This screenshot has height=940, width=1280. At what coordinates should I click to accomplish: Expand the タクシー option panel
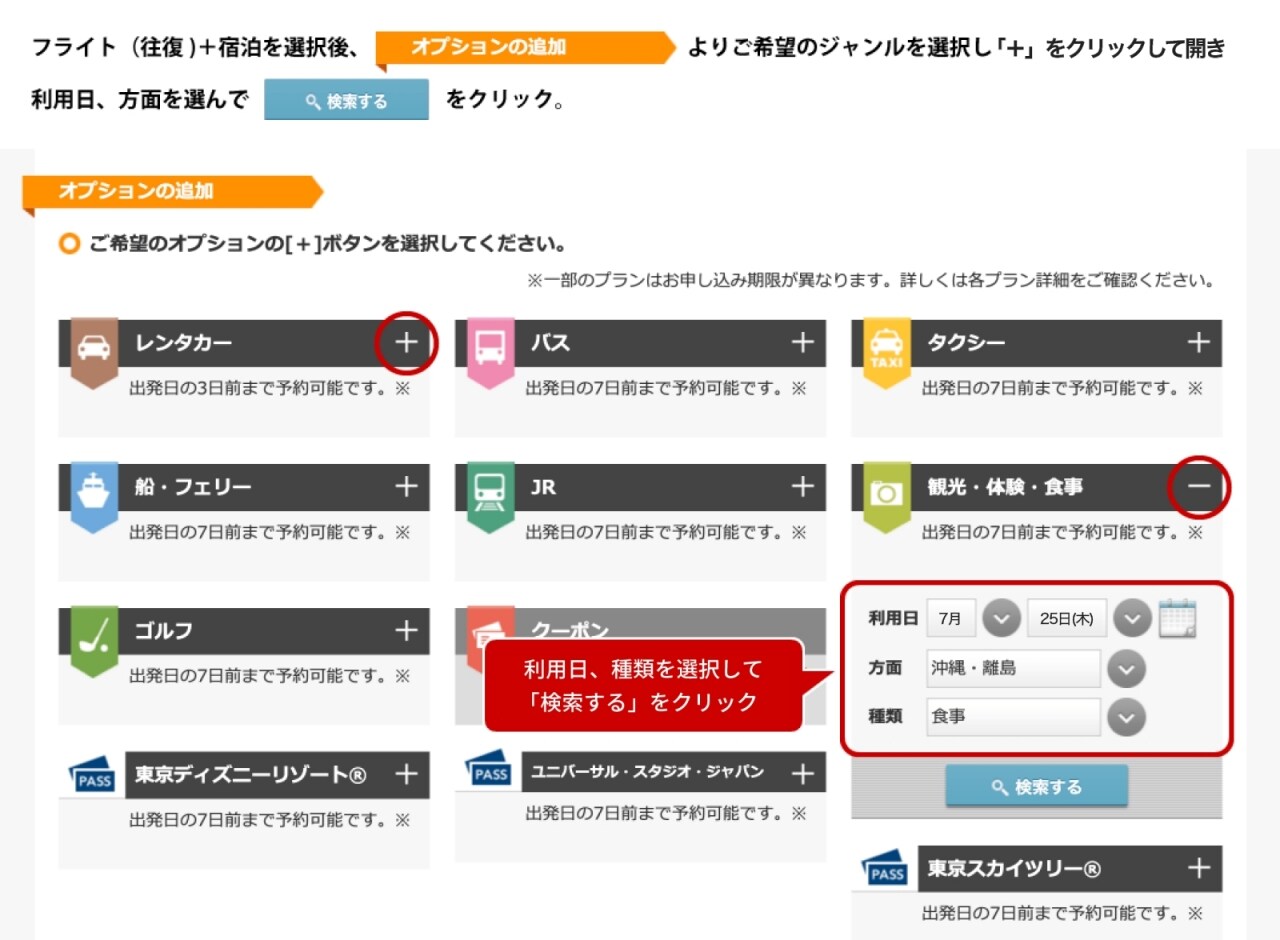pyautogui.click(x=1198, y=343)
